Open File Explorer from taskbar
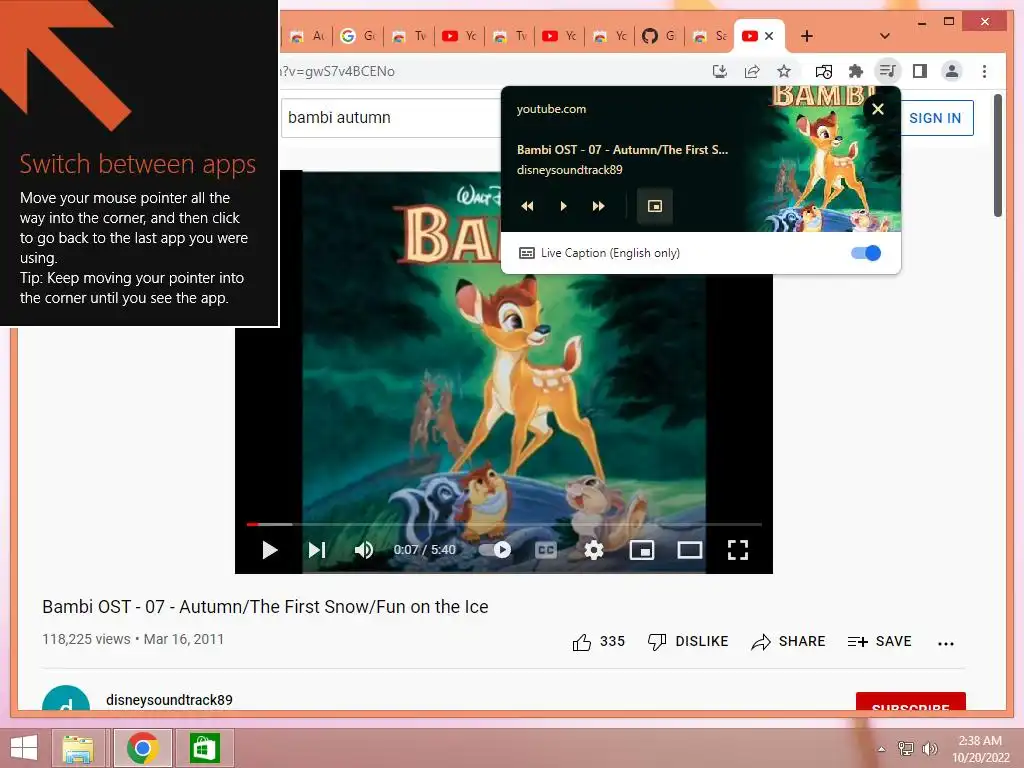 click(x=78, y=748)
